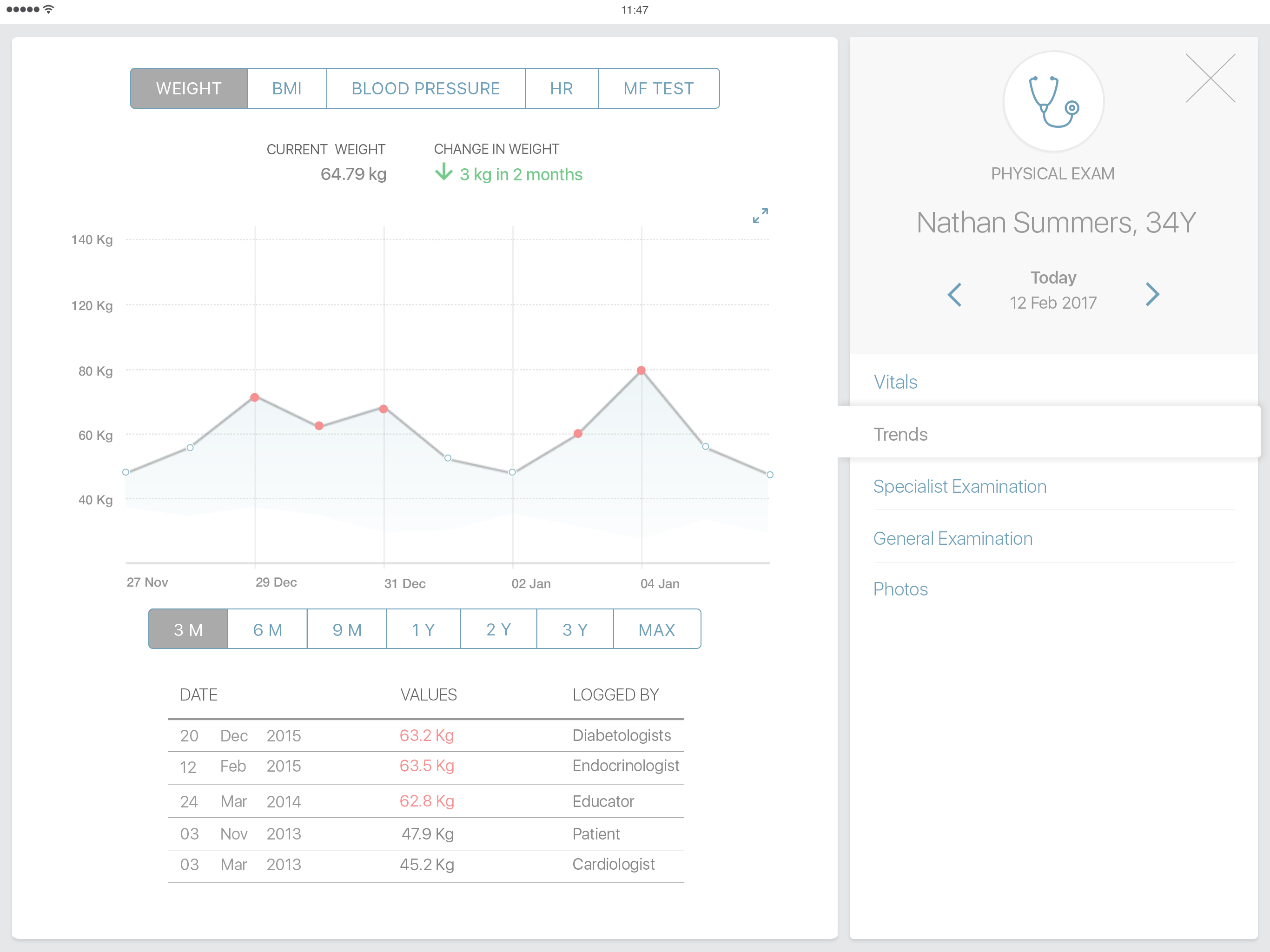Image resolution: width=1270 pixels, height=952 pixels.
Task: Switch to the MF TEST tab
Action: coord(659,88)
